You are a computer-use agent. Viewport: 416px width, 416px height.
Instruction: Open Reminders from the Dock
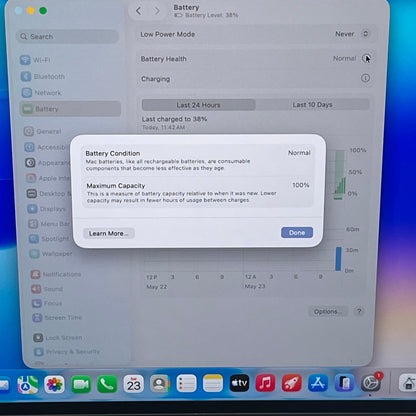pos(186,384)
